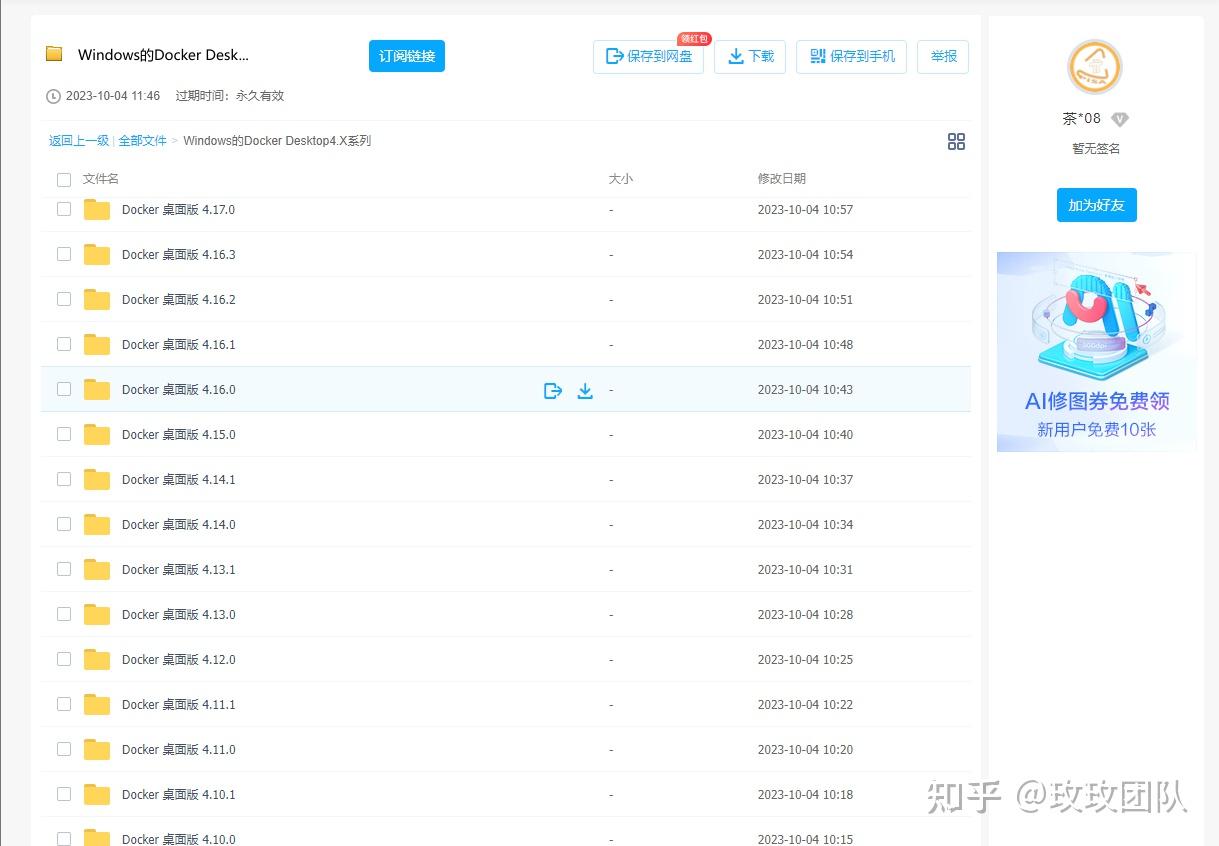This screenshot has width=1219, height=846.
Task: Check the box for Docker 桌面版 4.15.0
Action: pos(64,434)
